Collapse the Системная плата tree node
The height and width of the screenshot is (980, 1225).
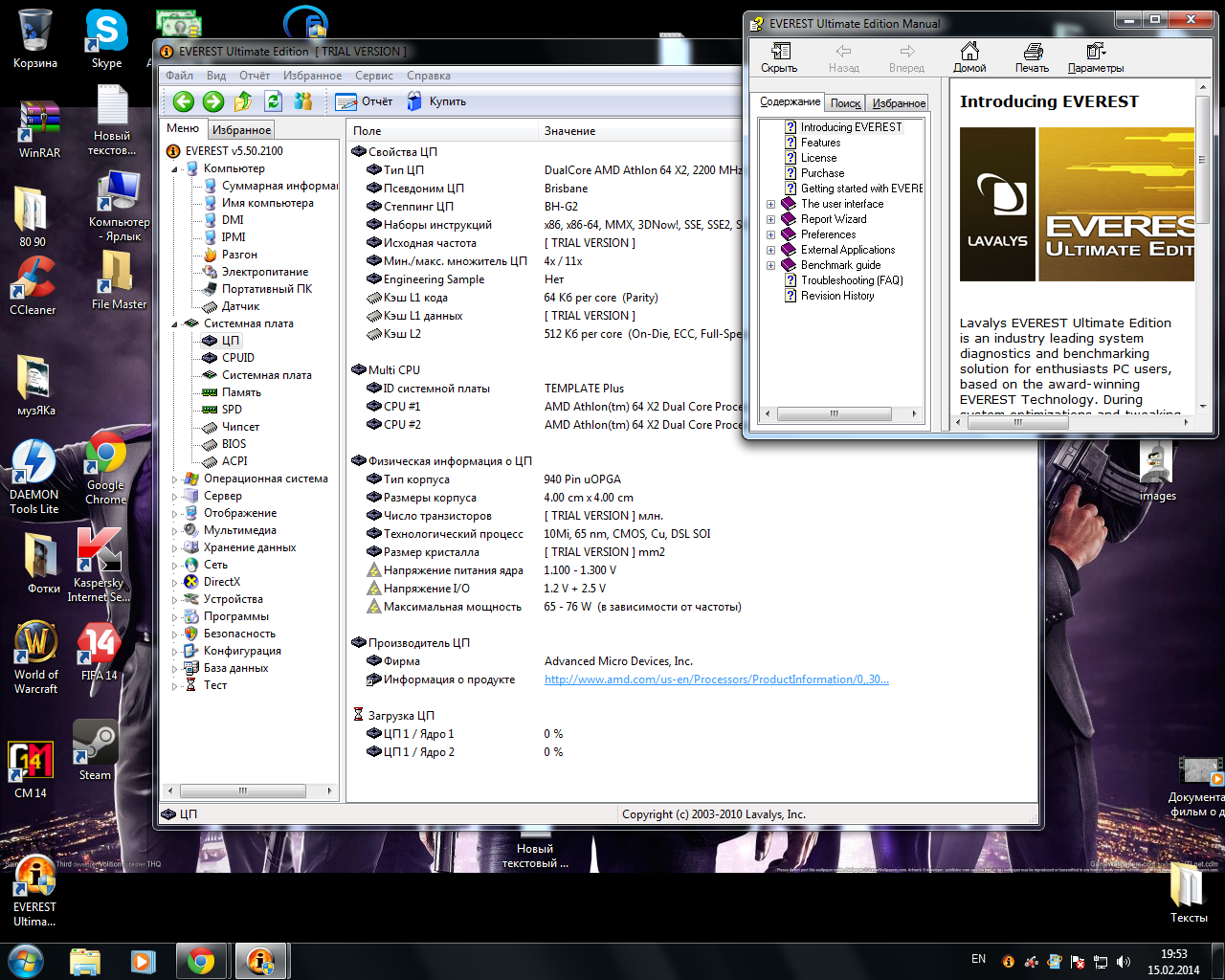point(175,324)
